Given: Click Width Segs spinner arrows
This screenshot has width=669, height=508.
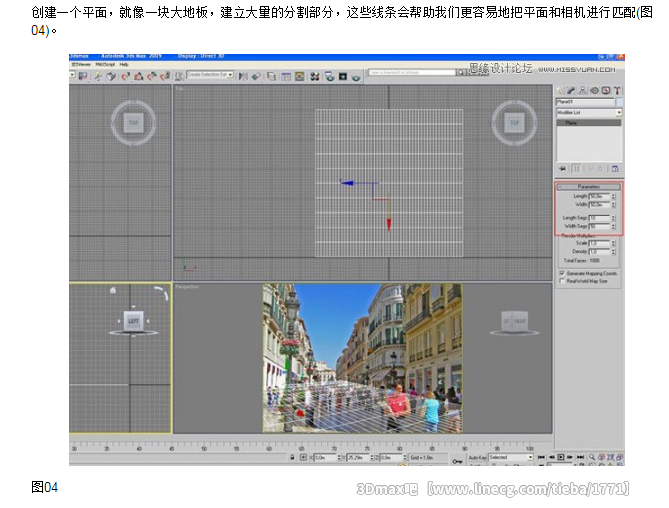Looking at the screenshot, I should pos(613,226).
